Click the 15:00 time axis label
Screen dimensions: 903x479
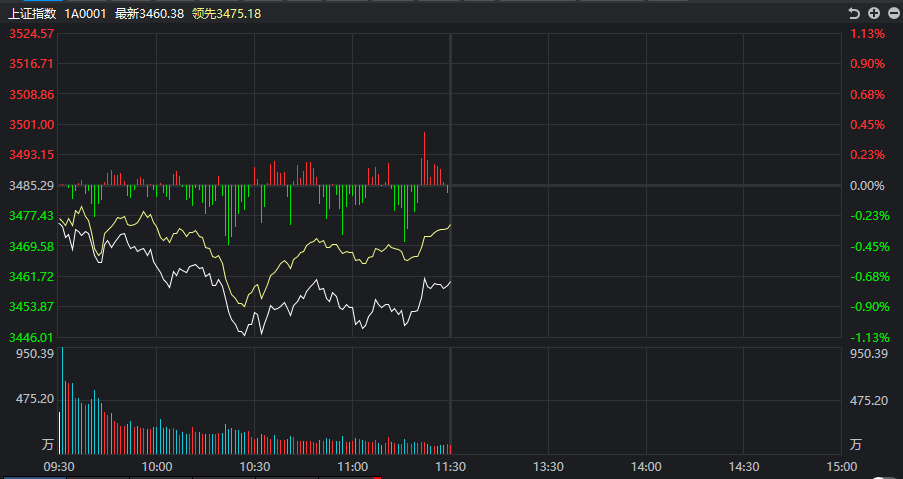pyautogui.click(x=841, y=466)
